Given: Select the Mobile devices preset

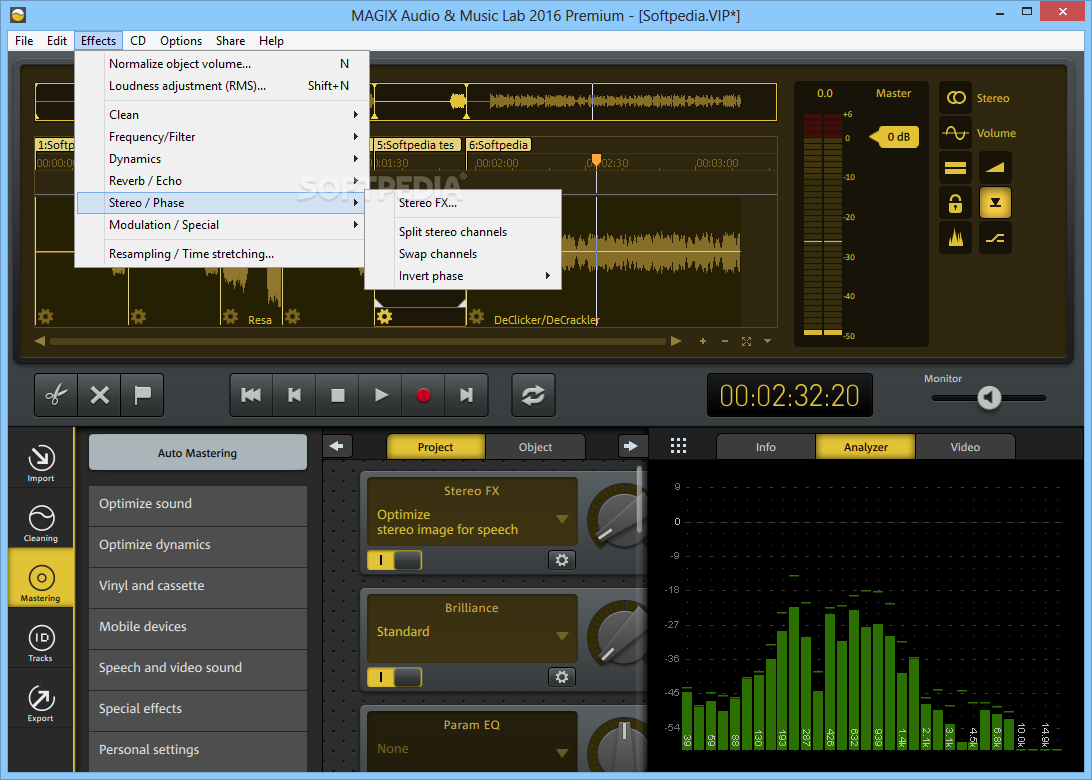Looking at the screenshot, I should pyautogui.click(x=198, y=627).
